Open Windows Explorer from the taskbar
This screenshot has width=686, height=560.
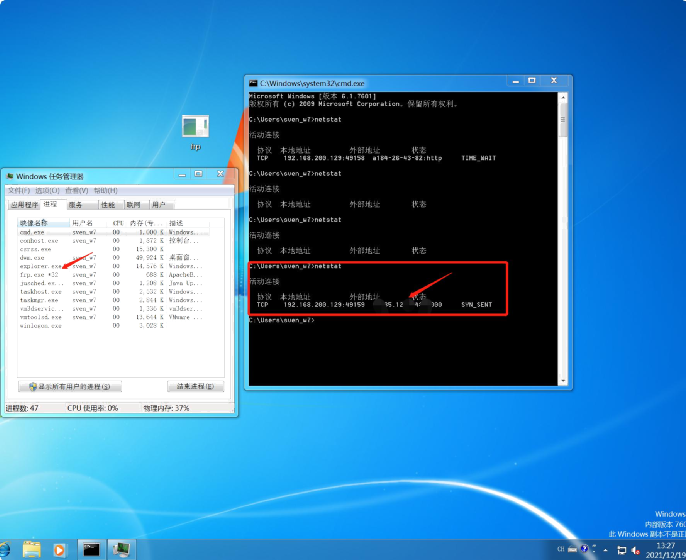(31, 549)
